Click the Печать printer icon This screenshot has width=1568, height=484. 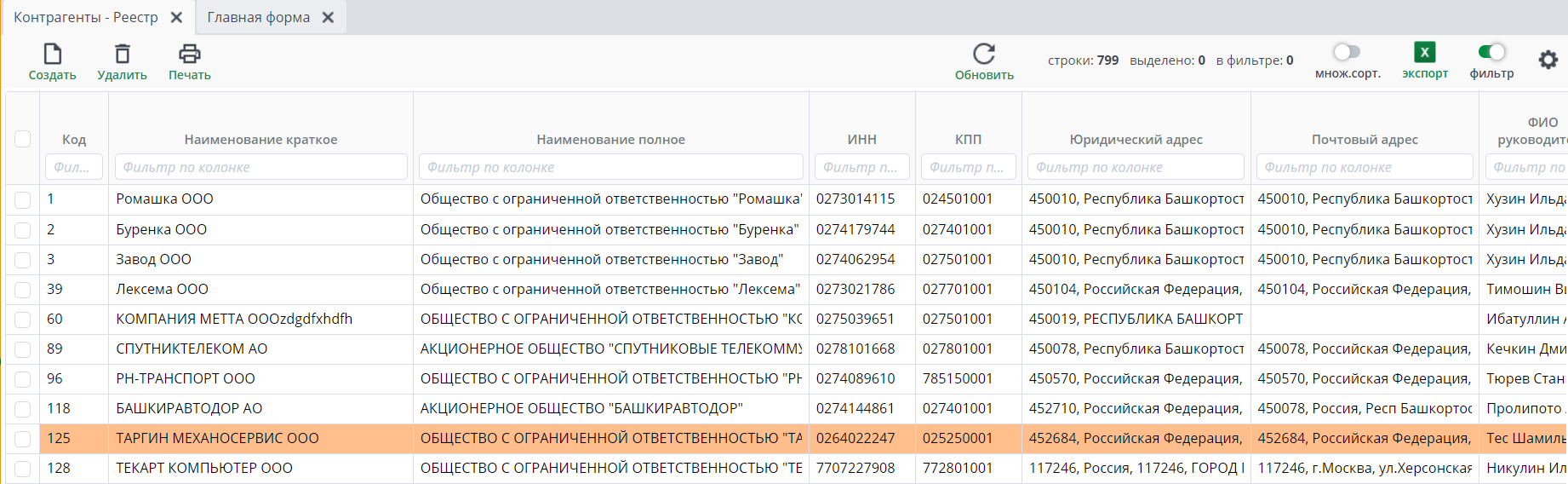pos(189,55)
